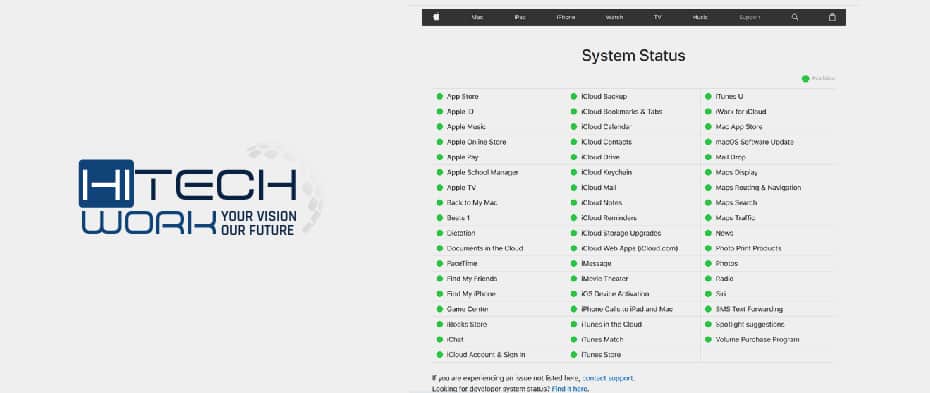The width and height of the screenshot is (930, 393).
Task: Click the Mac App Store status entry
Action: click(x=734, y=127)
